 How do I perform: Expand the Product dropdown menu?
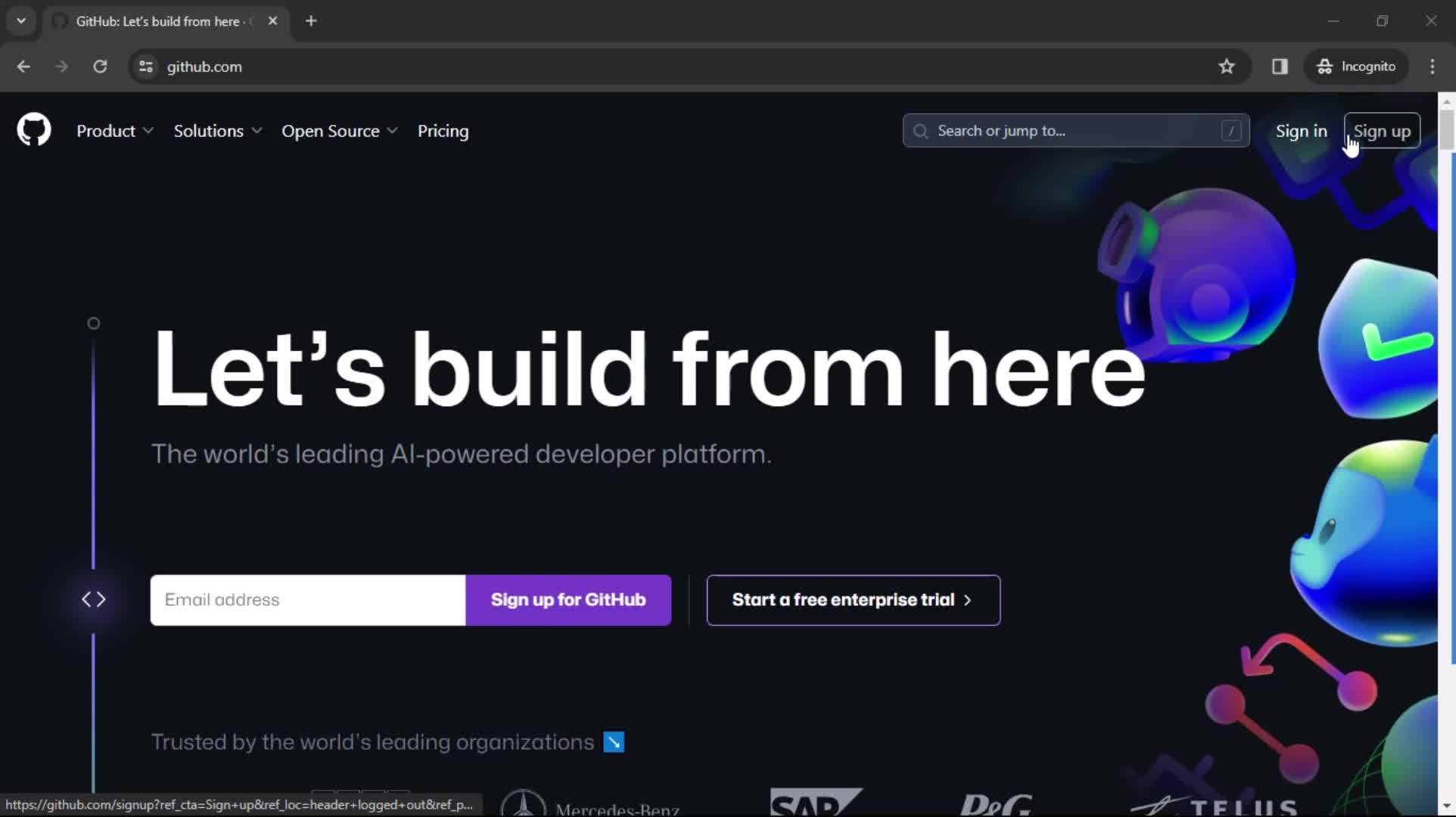pos(115,131)
